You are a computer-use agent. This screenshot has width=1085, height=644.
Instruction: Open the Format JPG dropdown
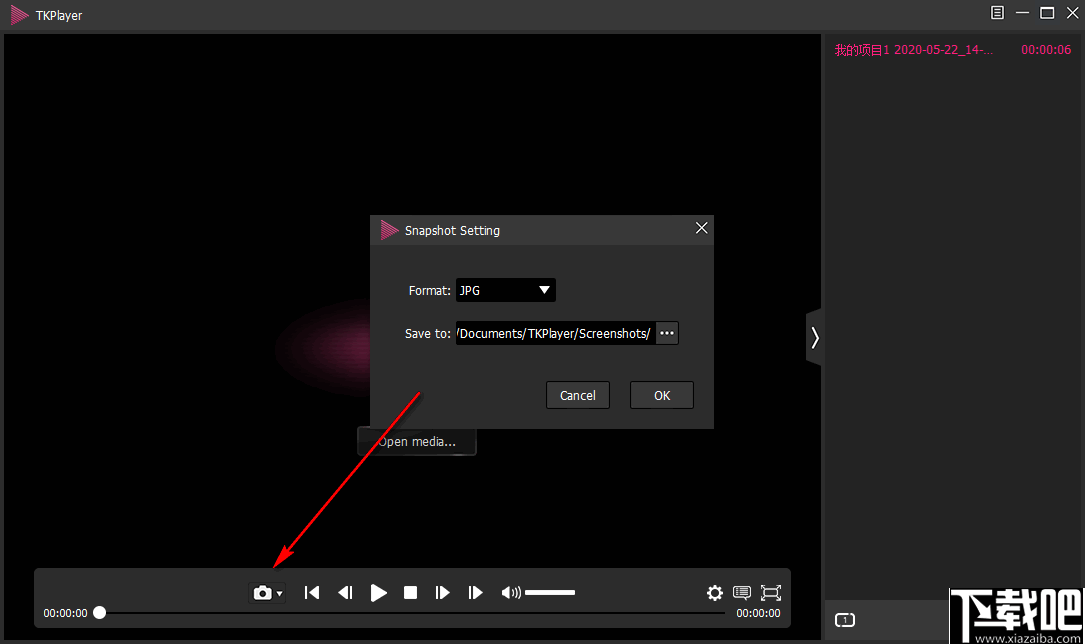(506, 291)
